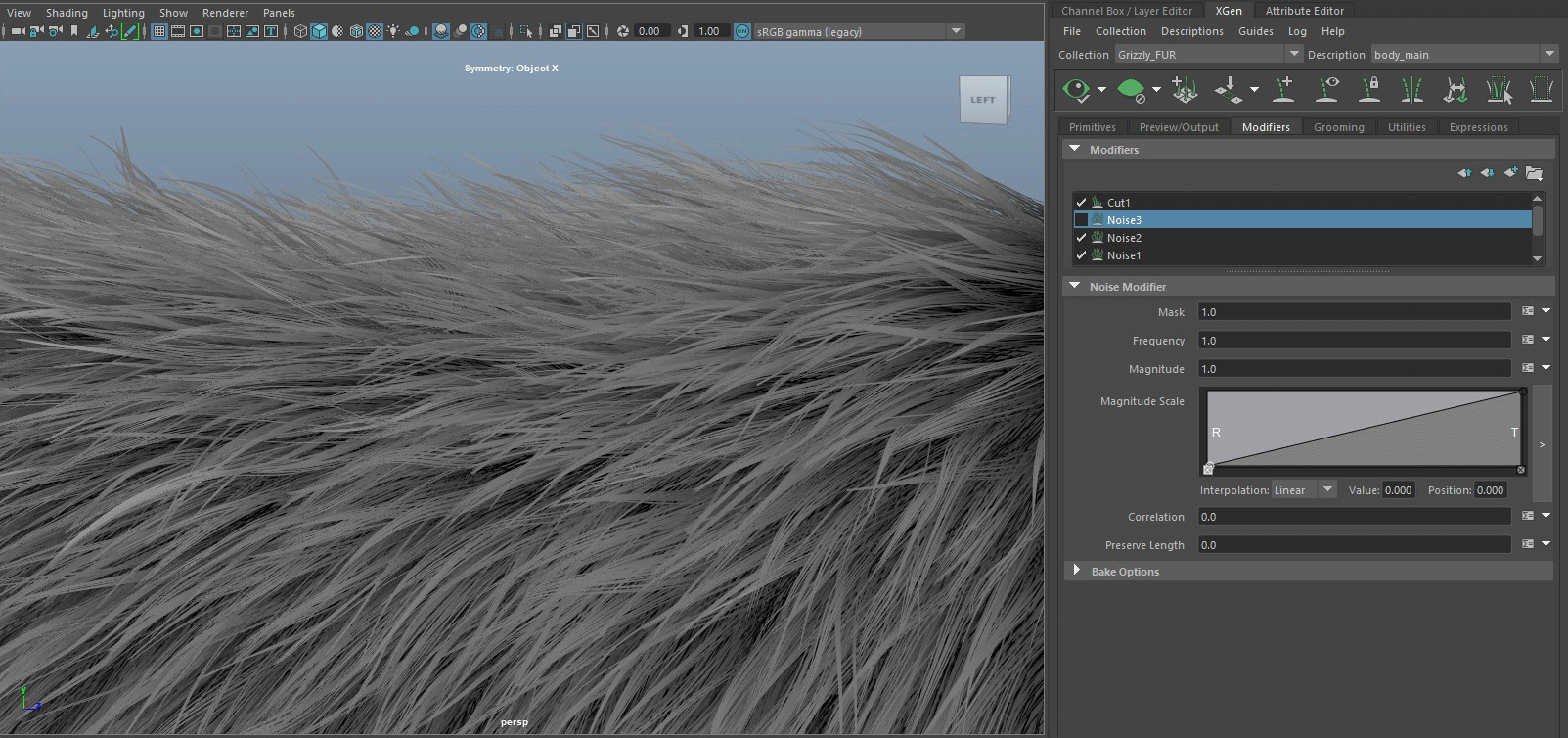This screenshot has height=738, width=1568.
Task: Click the guide lock icon
Action: point(1369,90)
